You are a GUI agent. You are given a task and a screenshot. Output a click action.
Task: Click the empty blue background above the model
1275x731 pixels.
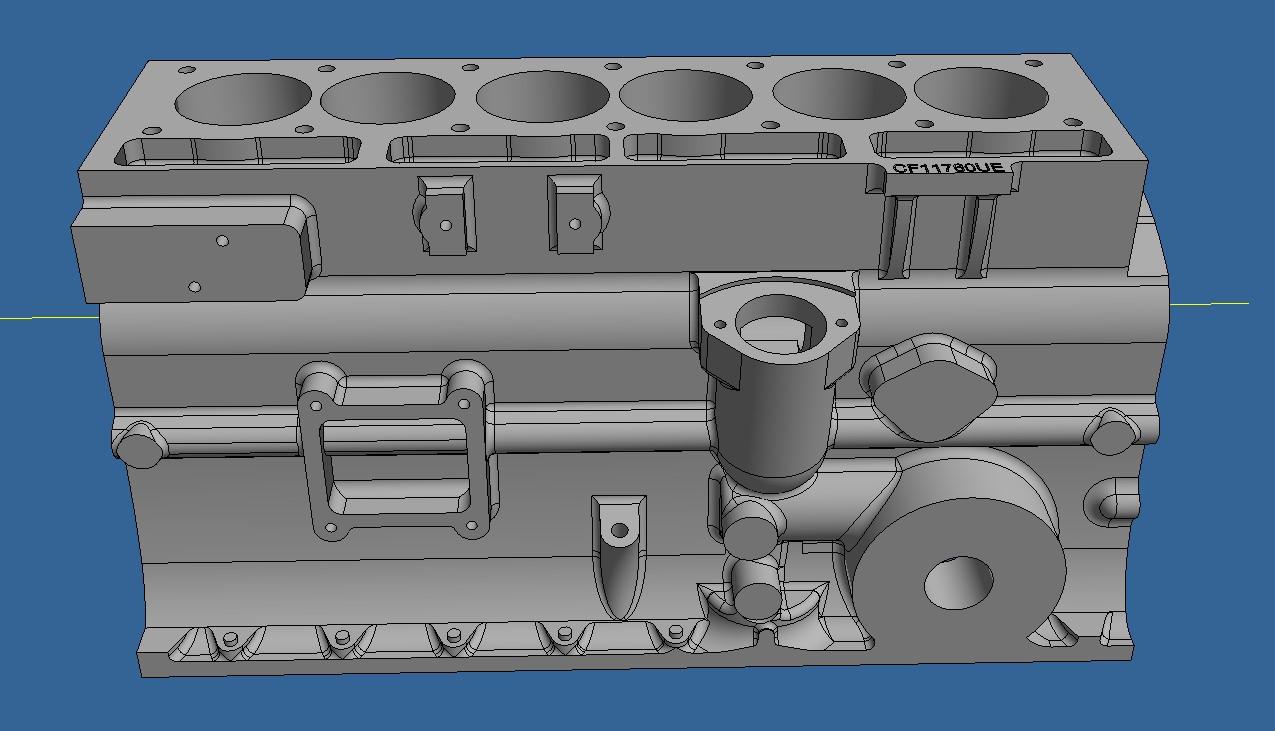[640, 25]
